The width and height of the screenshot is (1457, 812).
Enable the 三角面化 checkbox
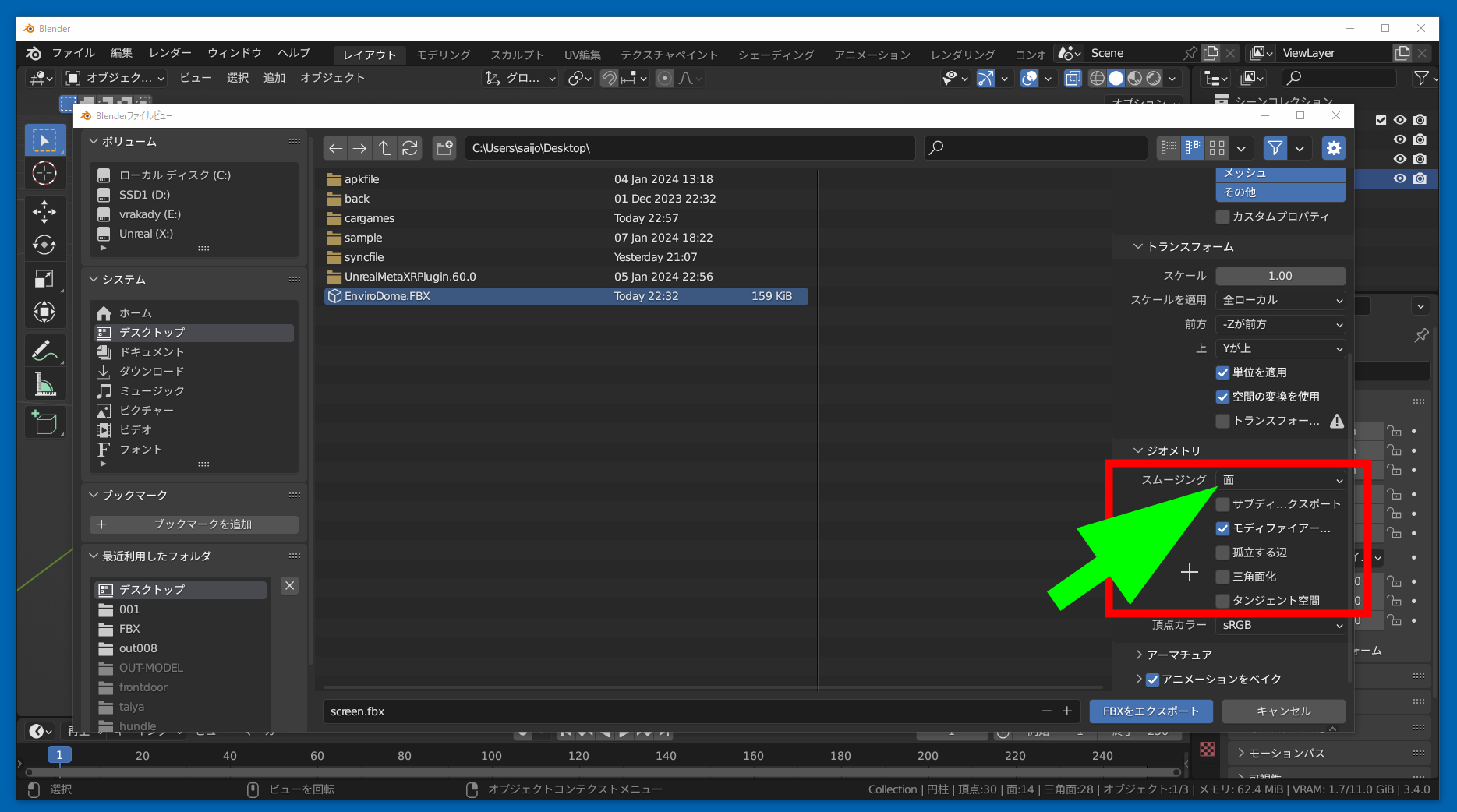coord(1222,577)
